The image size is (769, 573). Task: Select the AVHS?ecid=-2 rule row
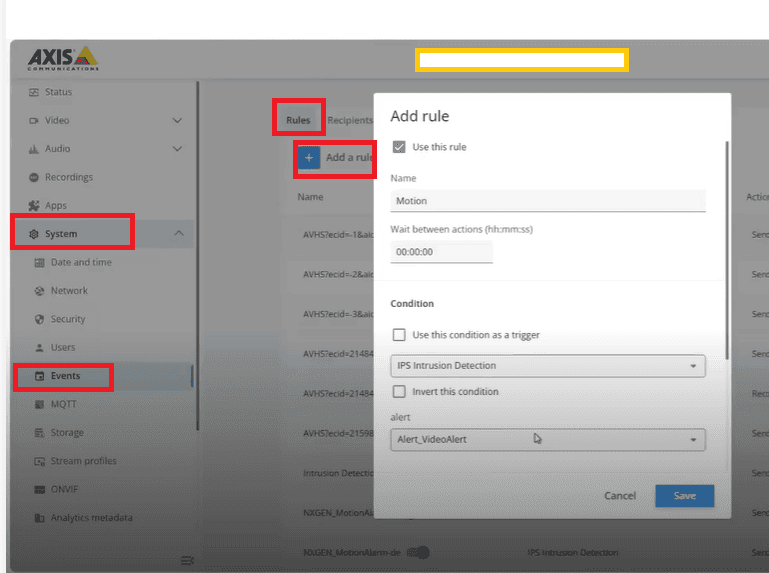coord(338,275)
